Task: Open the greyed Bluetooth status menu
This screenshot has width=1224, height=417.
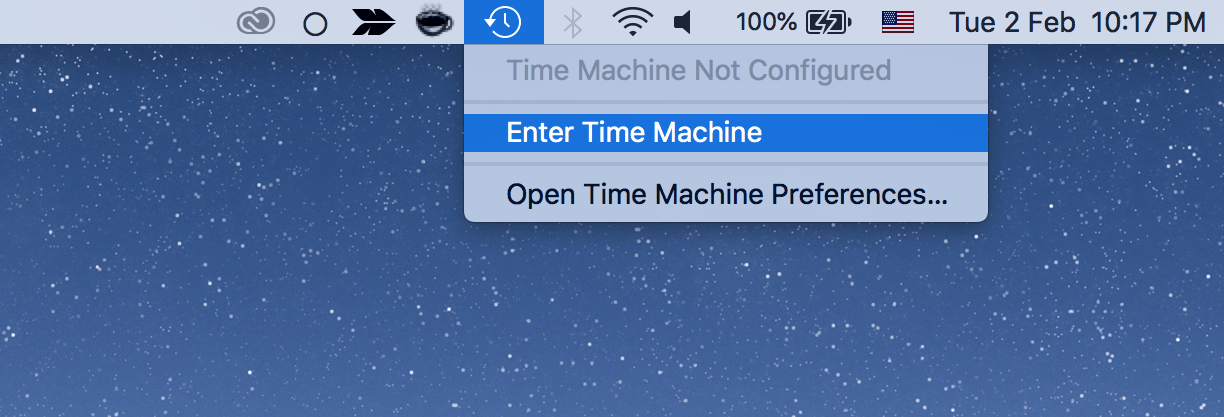Action: 573,22
